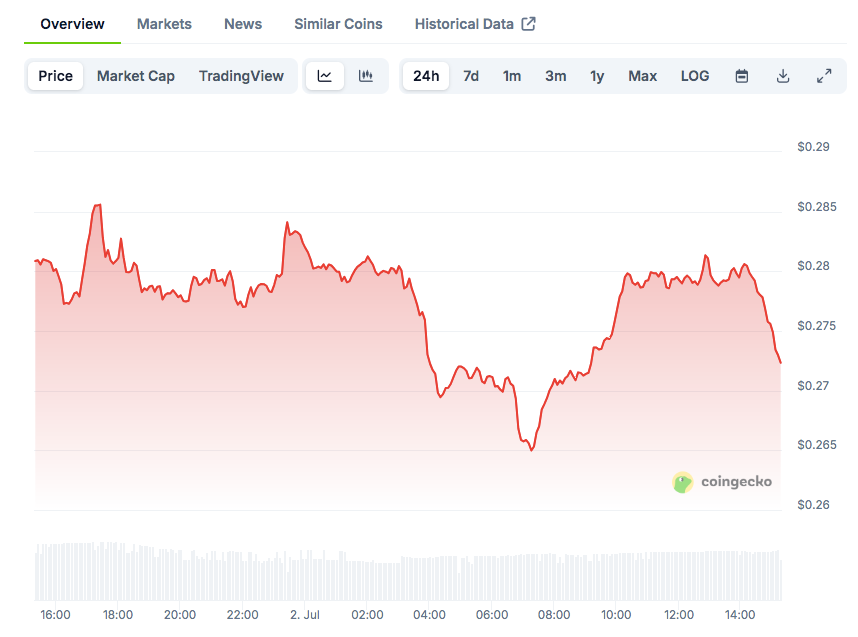Set chart range to 1y

[597, 76]
